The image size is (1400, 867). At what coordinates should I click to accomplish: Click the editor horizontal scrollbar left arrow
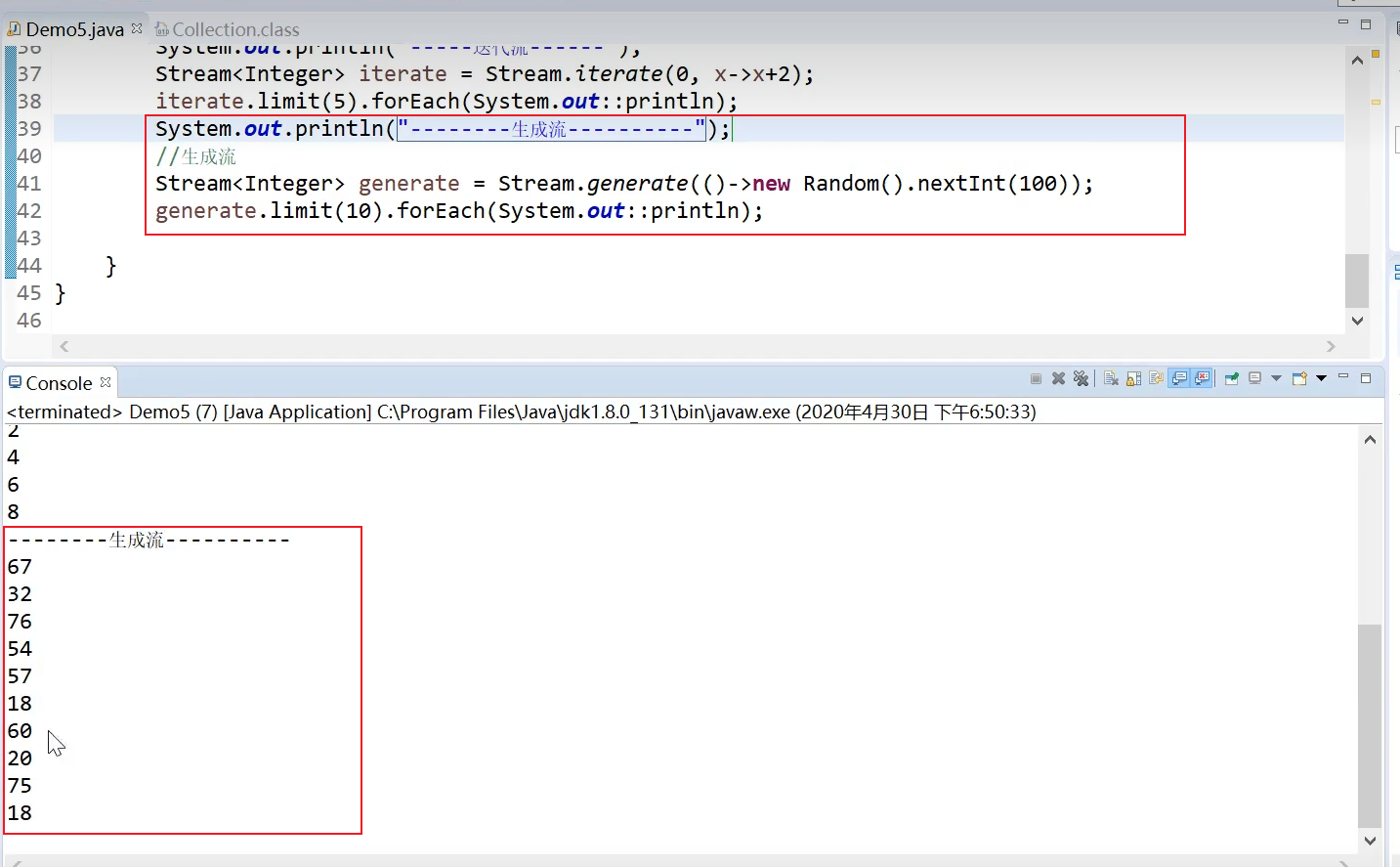tap(64, 346)
